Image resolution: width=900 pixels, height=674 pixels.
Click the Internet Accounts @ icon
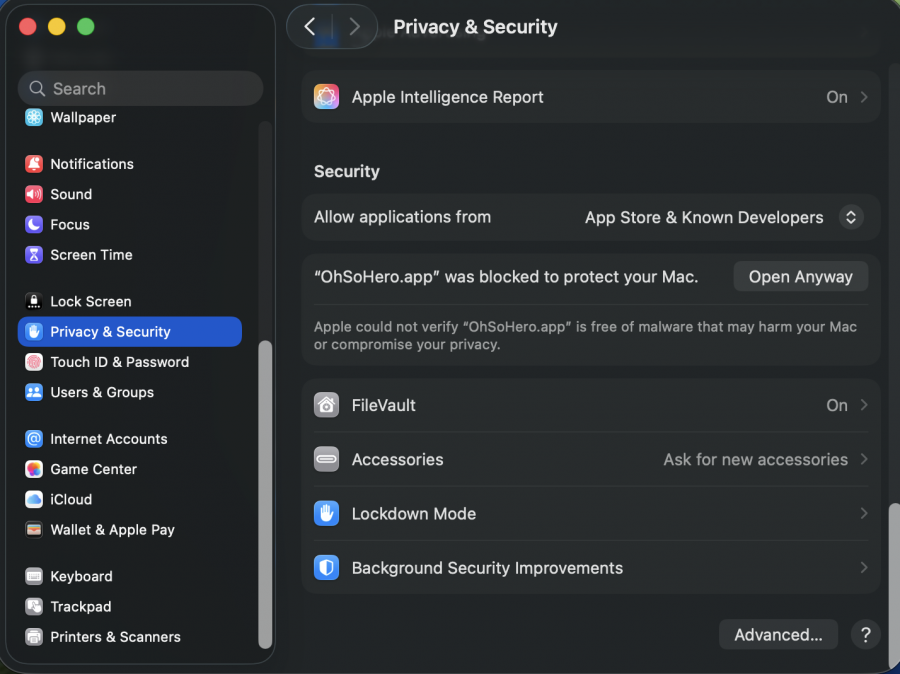[x=34, y=439]
